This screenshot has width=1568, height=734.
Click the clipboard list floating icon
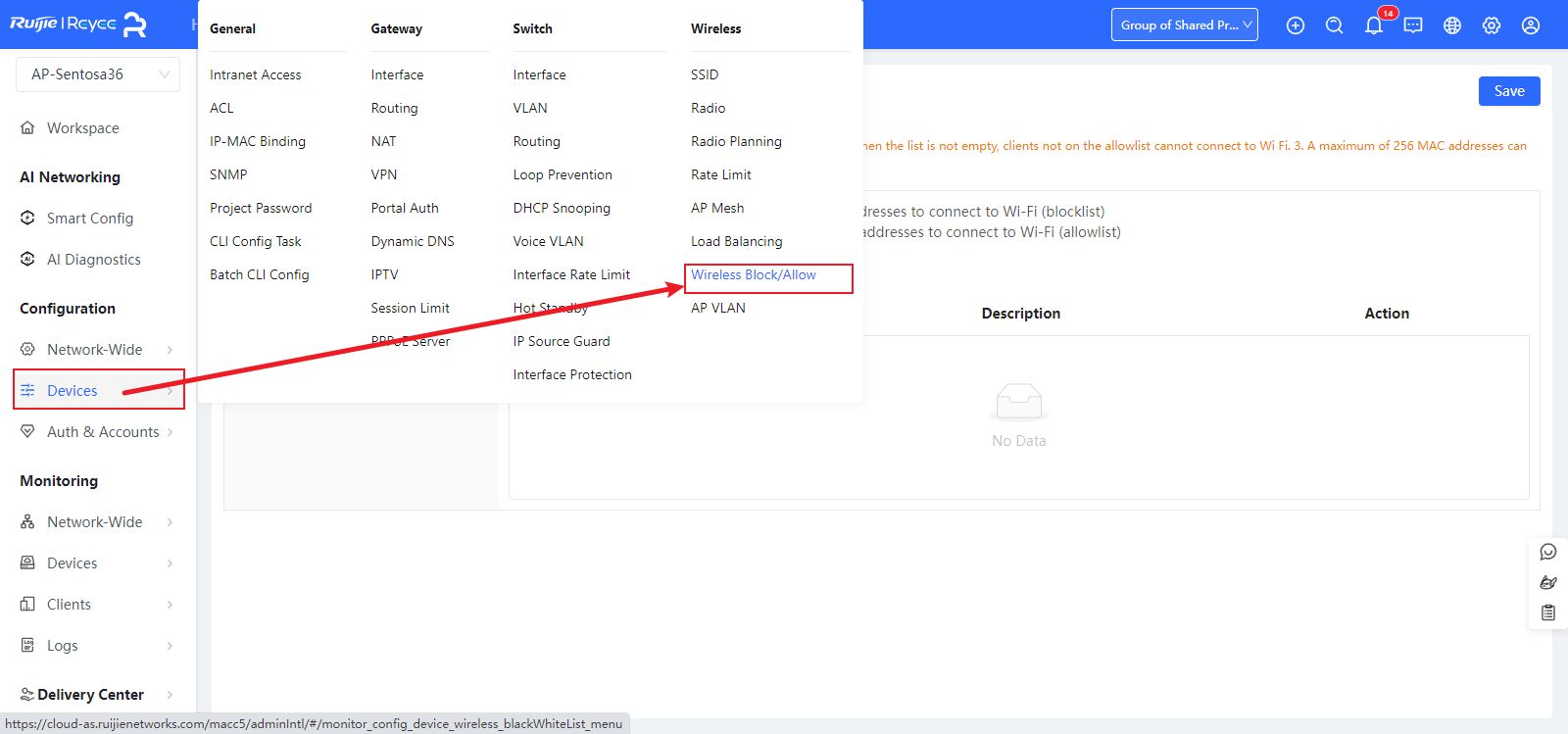[1548, 612]
